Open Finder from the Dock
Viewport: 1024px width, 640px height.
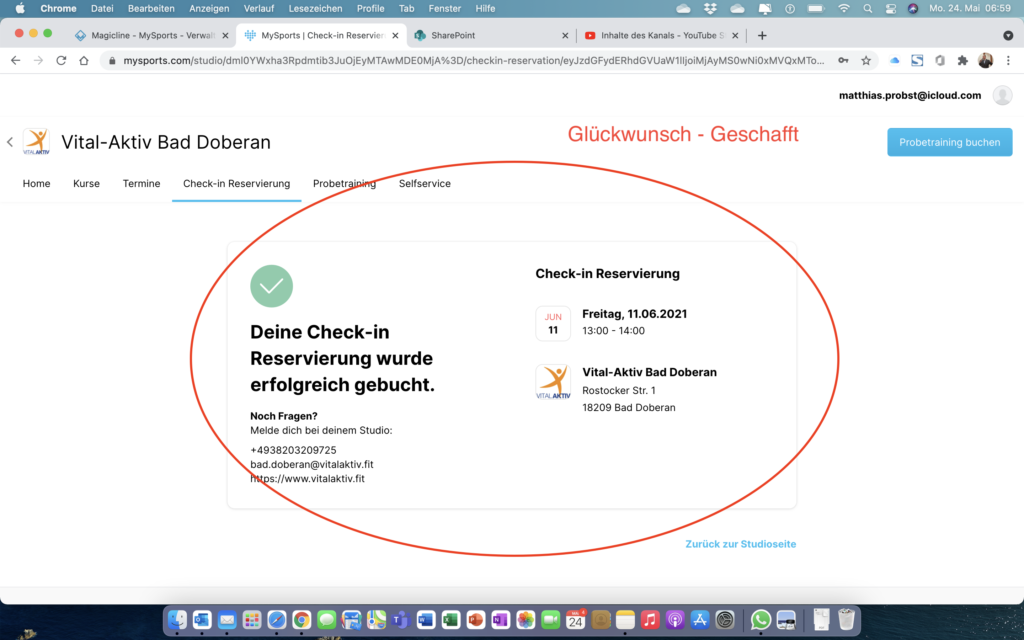click(x=177, y=620)
